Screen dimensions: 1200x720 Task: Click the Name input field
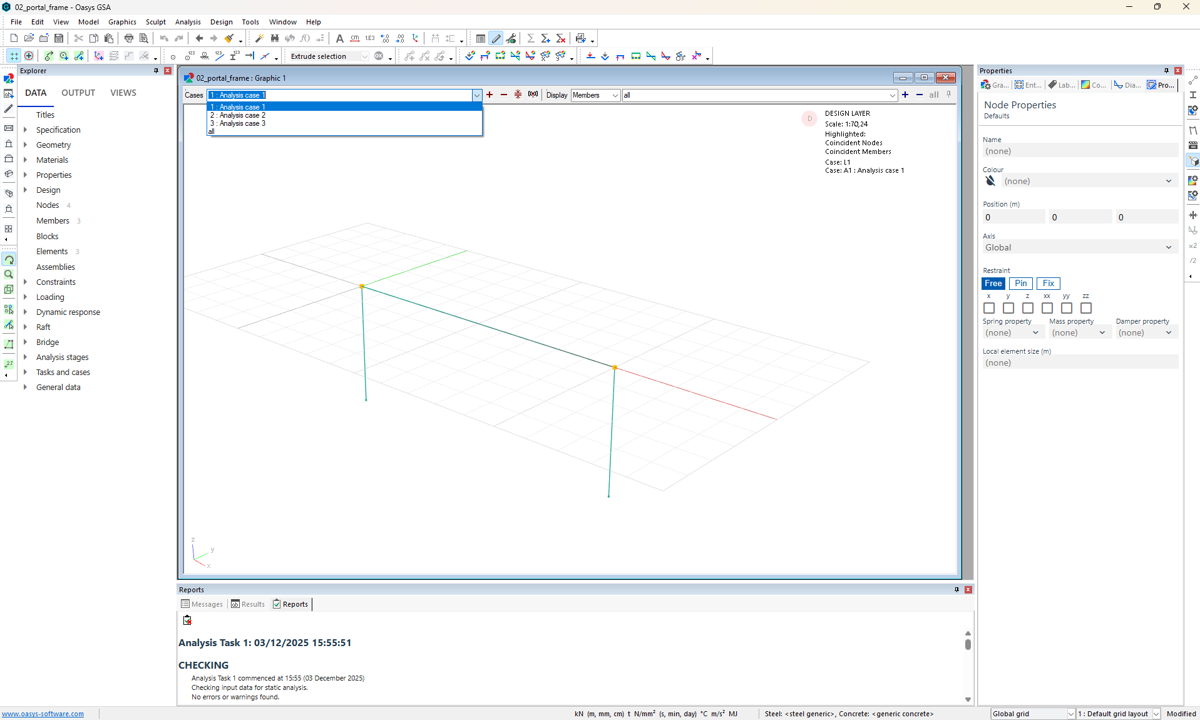[1078, 151]
